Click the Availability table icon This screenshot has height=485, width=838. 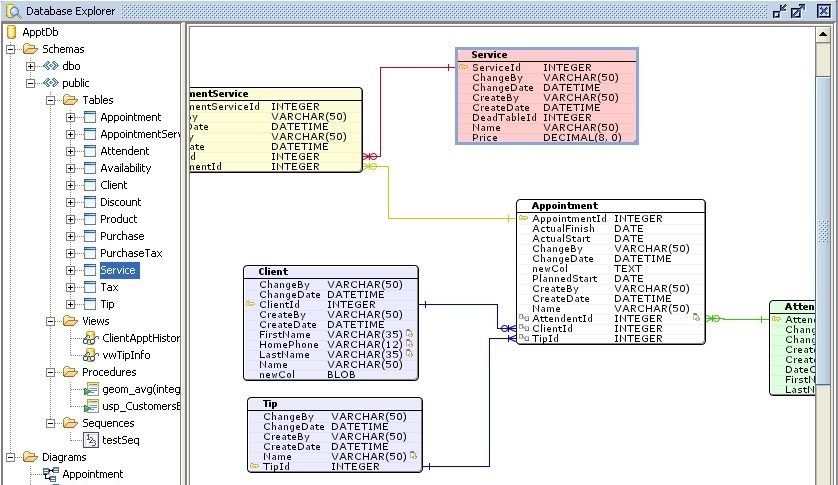pos(90,168)
